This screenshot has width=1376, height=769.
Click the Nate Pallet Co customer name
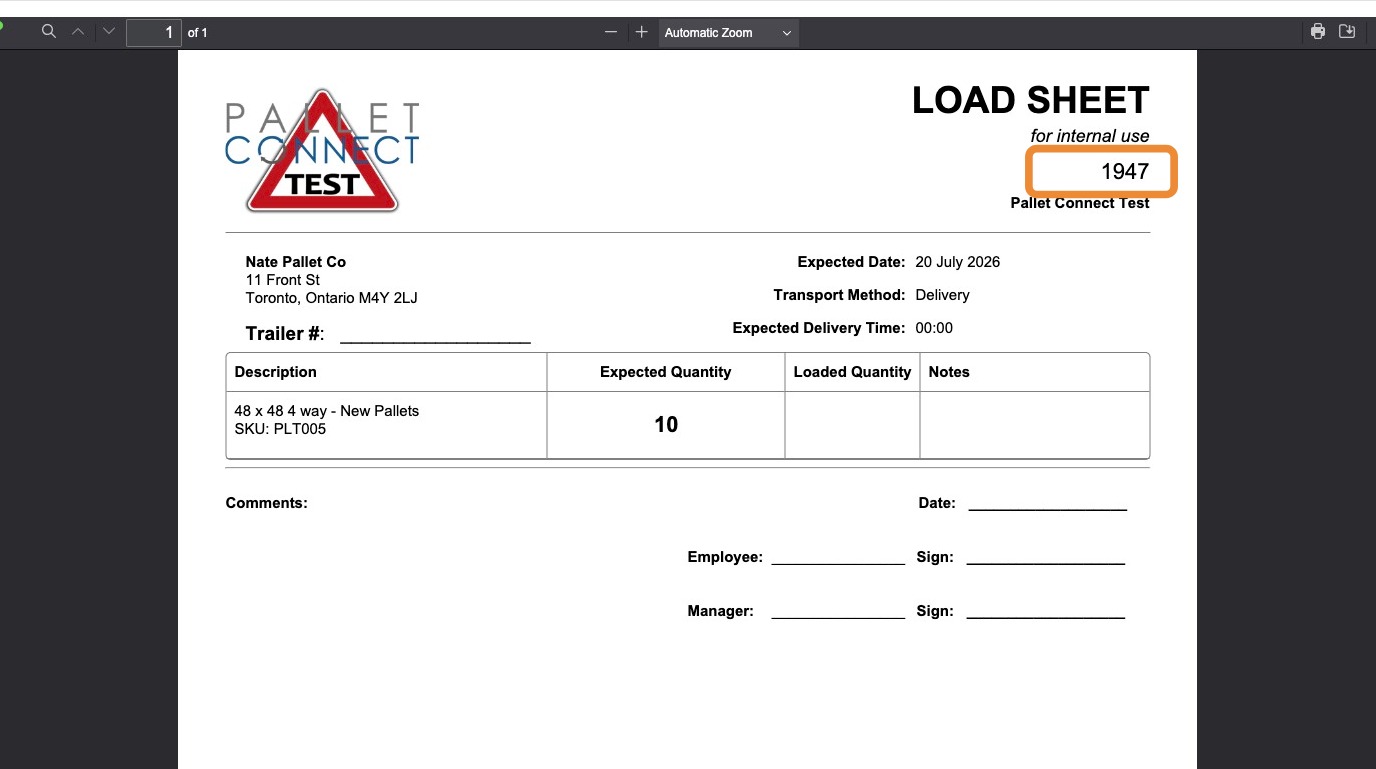pos(296,262)
